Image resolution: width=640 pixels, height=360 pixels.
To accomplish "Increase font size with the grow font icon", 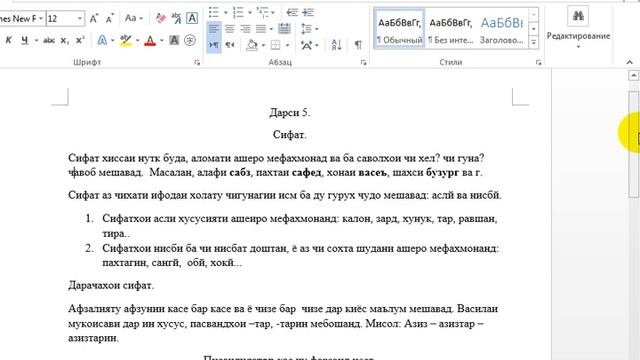I will click(94, 18).
